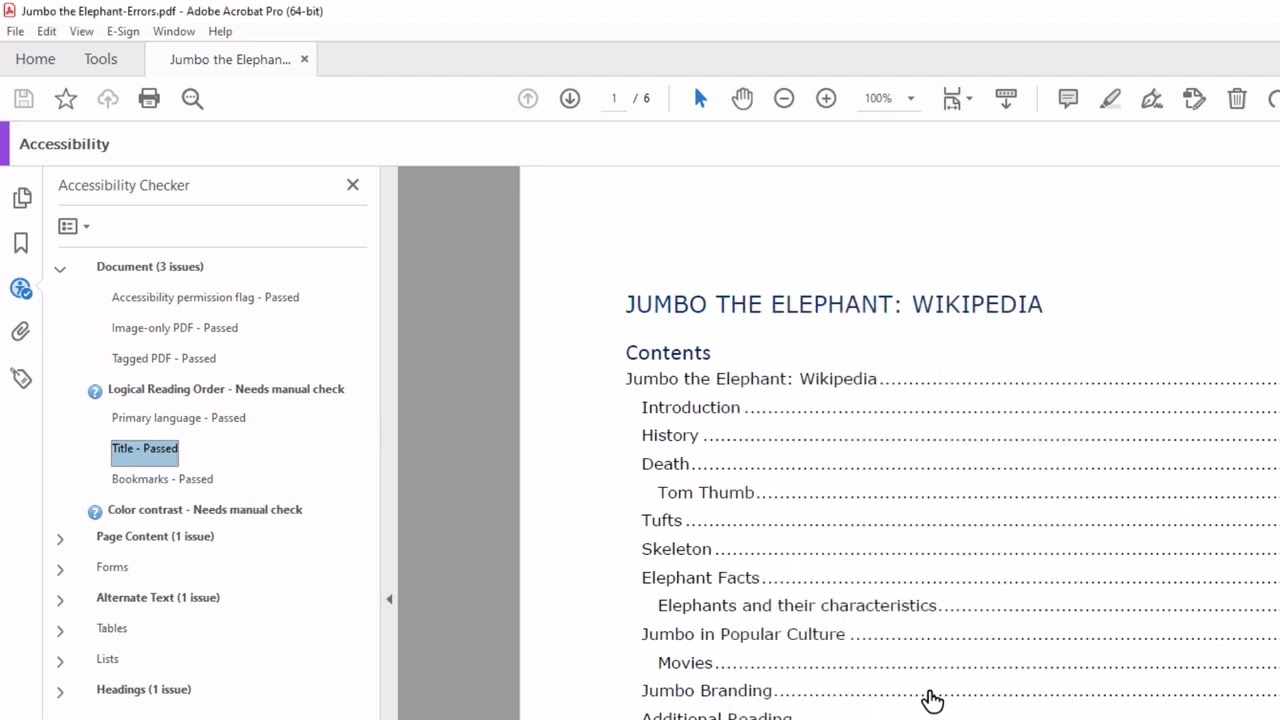Collapse the Document (3 issues) node
Screen dimensions: 1280x720
pyautogui.click(x=60, y=268)
